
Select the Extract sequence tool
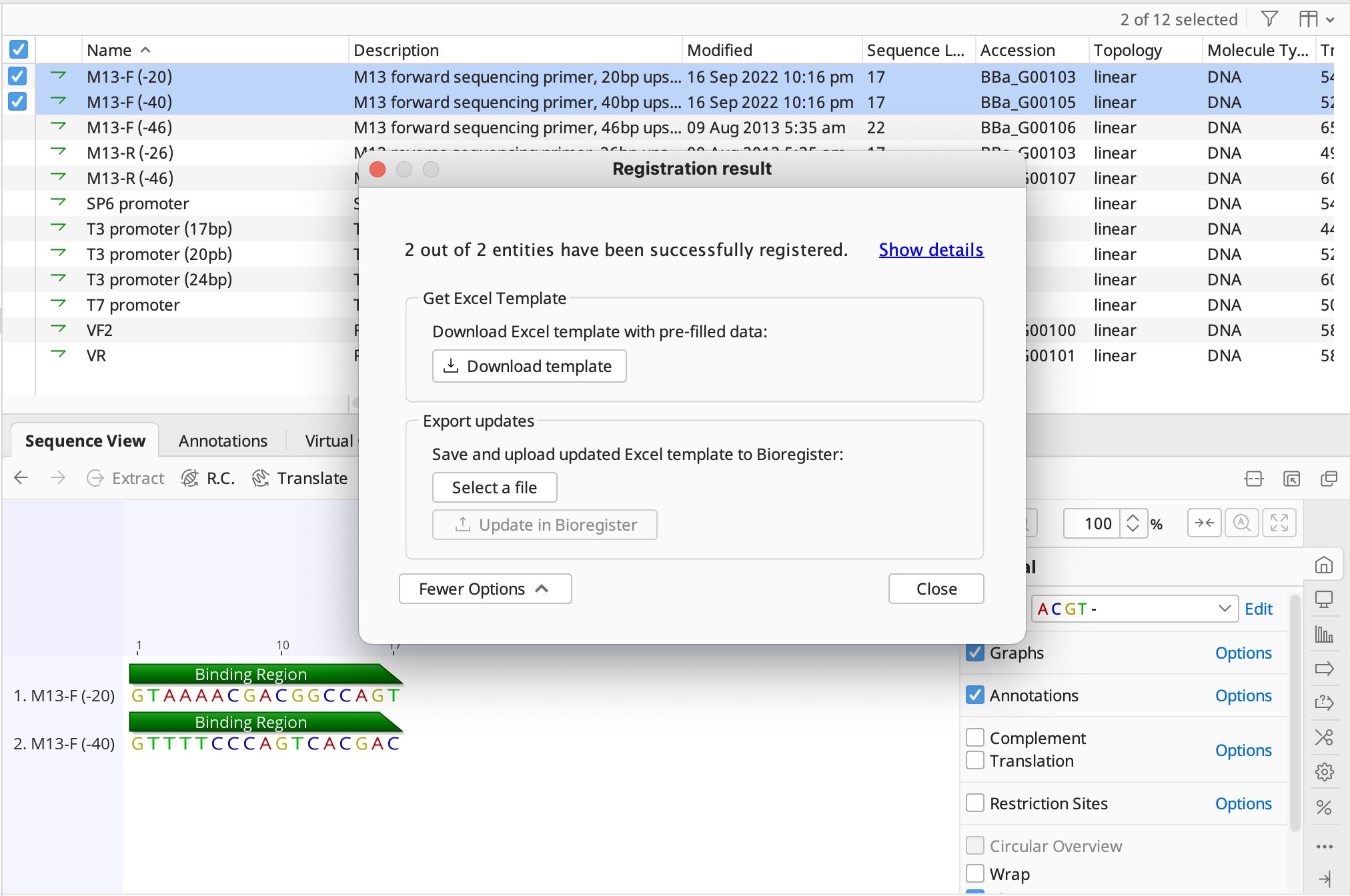tap(125, 478)
